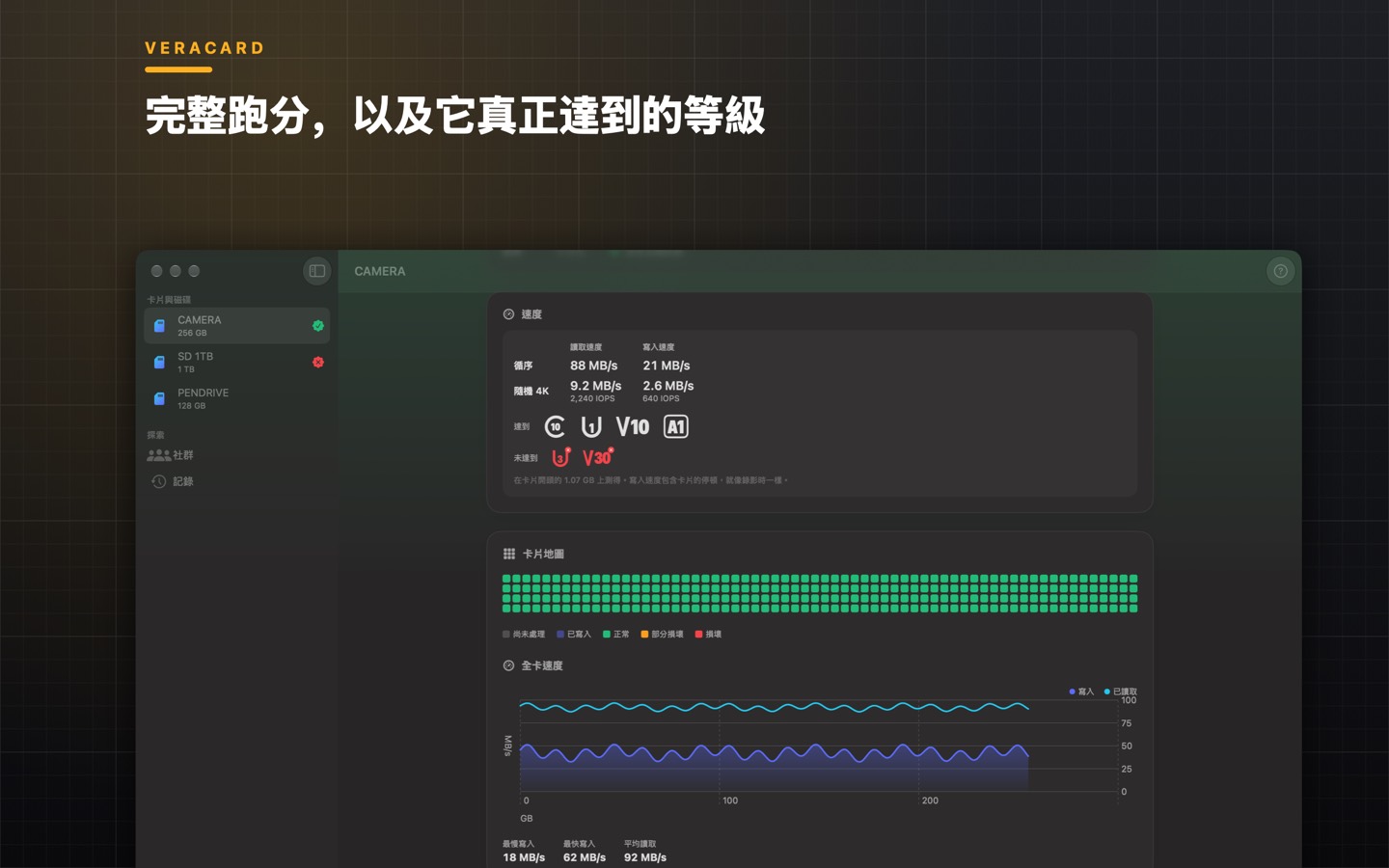Click the Class 10 (C10) rating badge
The image size is (1389, 868).
coord(555,426)
